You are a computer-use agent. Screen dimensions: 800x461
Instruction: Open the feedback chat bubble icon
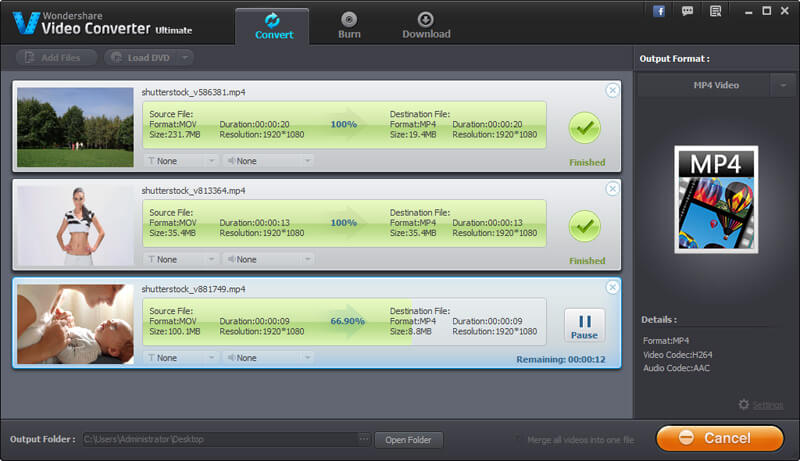coord(687,11)
